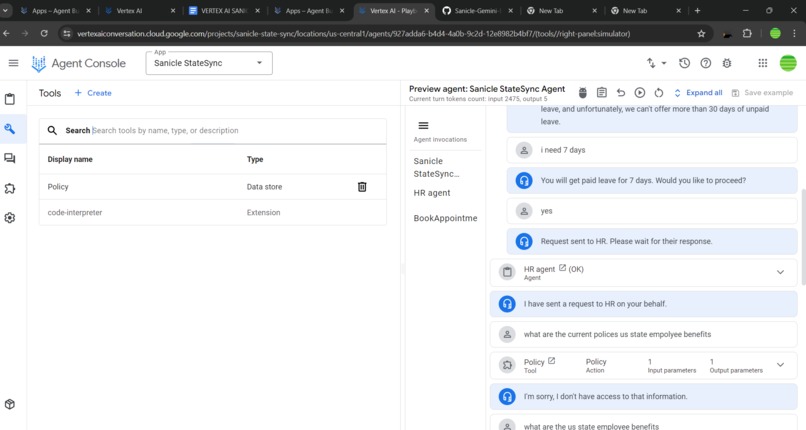Click the 'yes' user message
This screenshot has height=430, width=806.
[651, 211]
